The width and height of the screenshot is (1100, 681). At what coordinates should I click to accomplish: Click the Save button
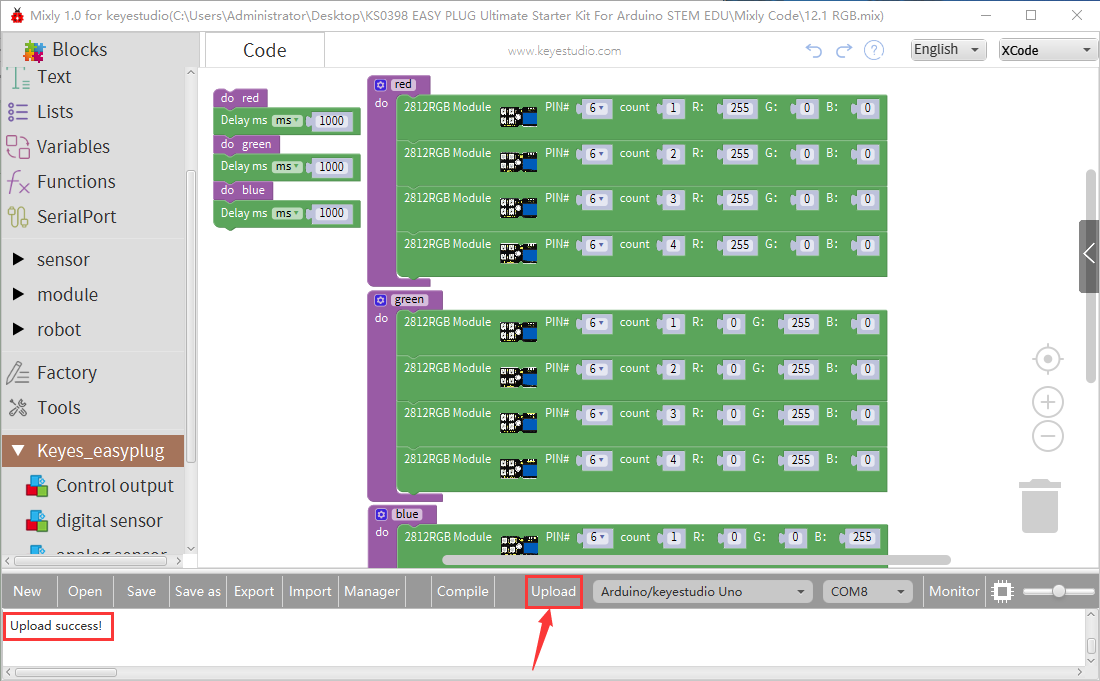coord(141,591)
